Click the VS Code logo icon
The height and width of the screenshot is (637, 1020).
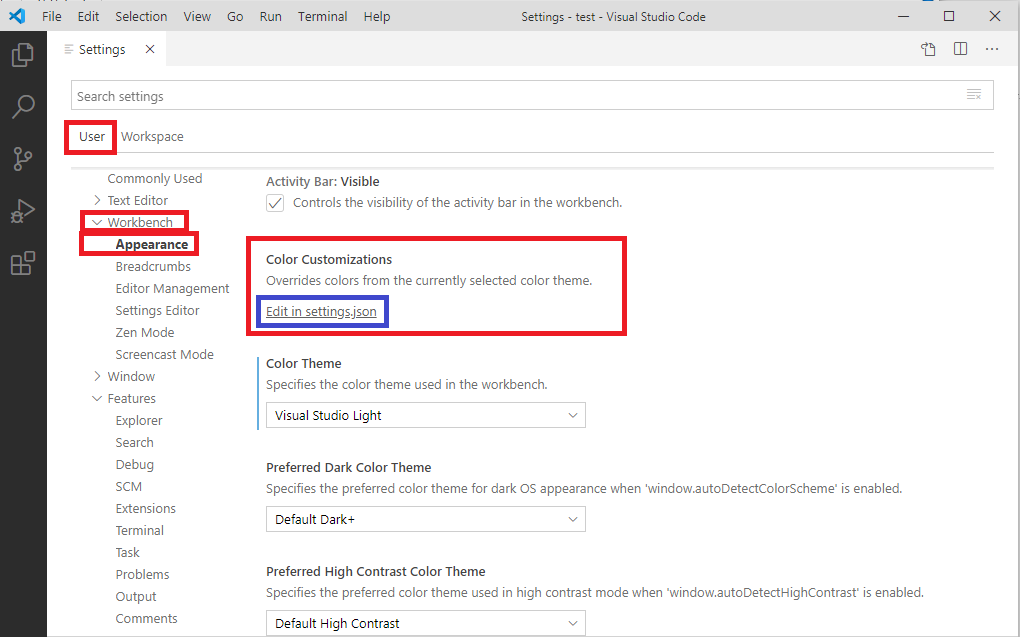(x=18, y=16)
